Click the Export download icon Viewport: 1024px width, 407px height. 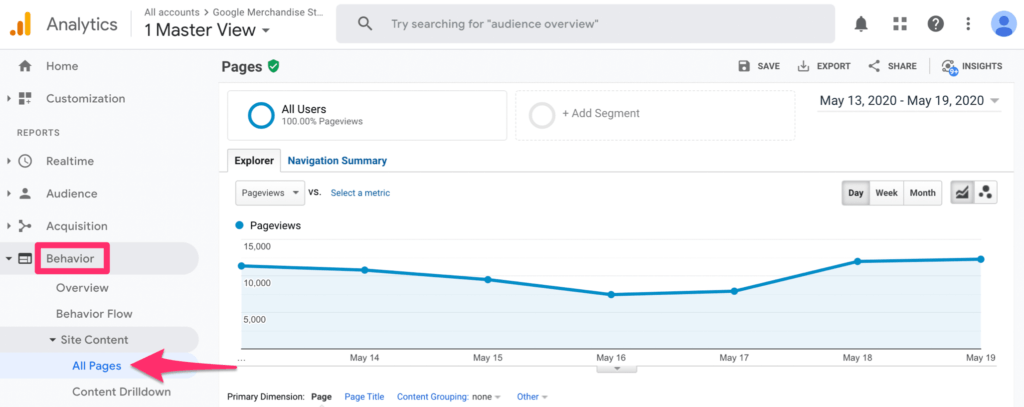click(804, 66)
